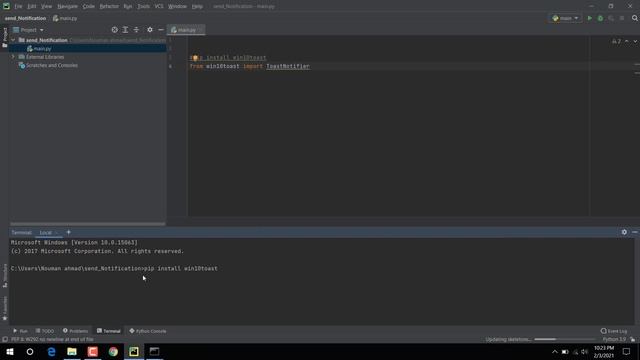Open the Python Console tab
The image size is (640, 360).
pyautogui.click(x=148, y=331)
